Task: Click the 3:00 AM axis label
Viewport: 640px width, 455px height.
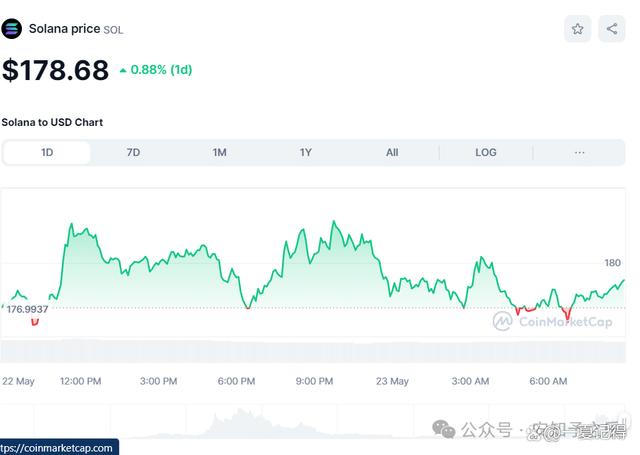Action: [470, 381]
